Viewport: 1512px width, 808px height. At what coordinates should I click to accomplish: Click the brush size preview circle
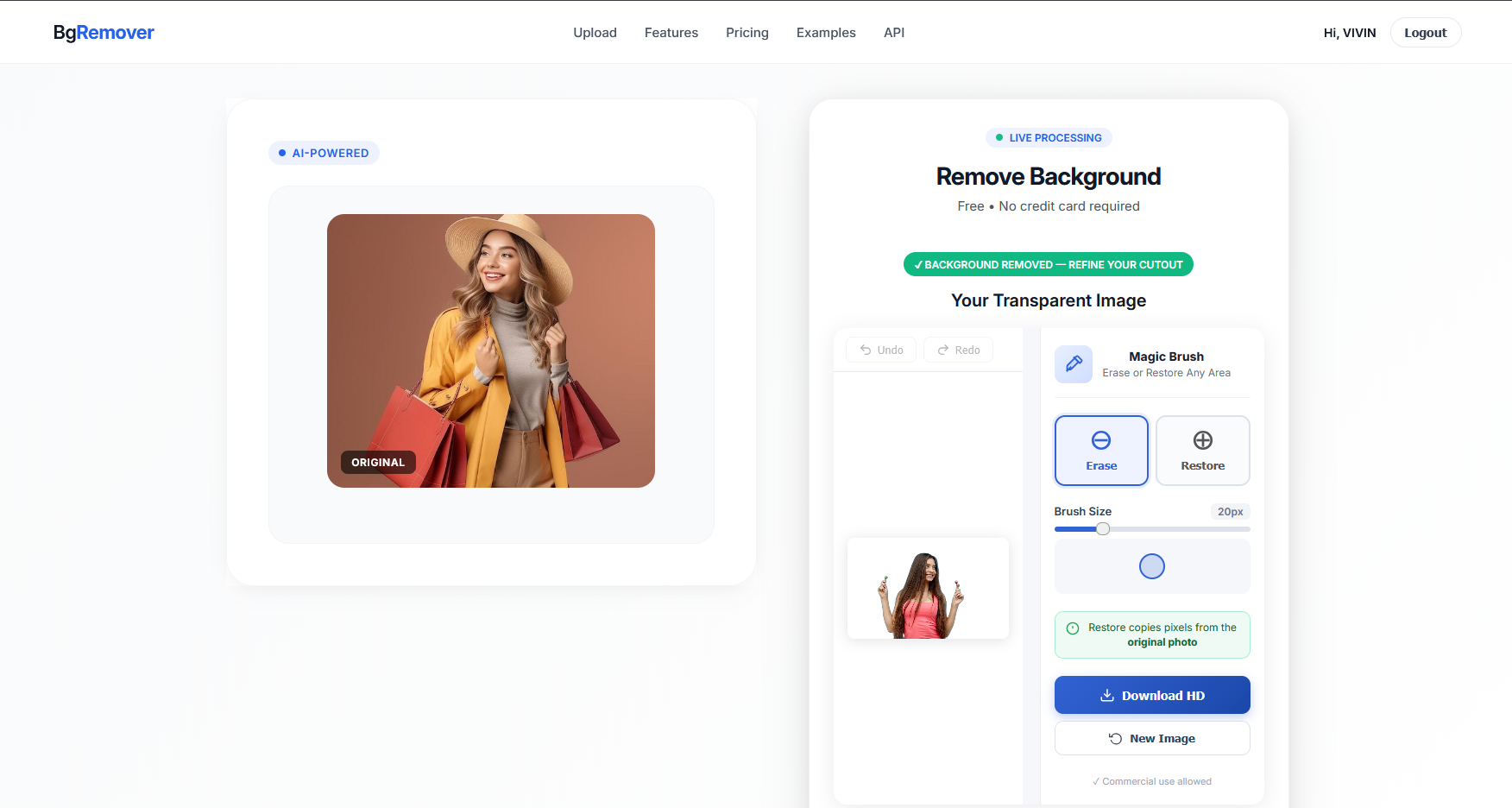click(x=1152, y=566)
